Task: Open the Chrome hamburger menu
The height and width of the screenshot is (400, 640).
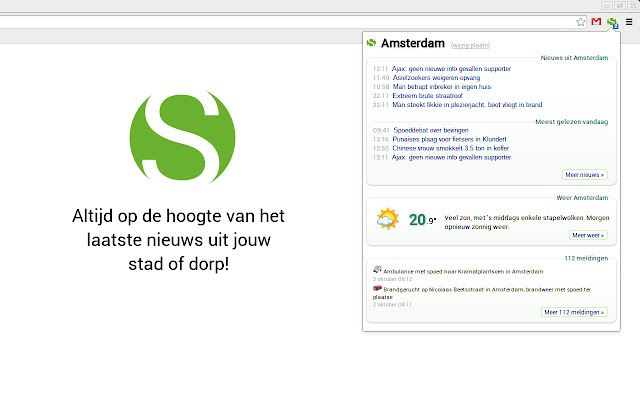Action: coord(629,22)
